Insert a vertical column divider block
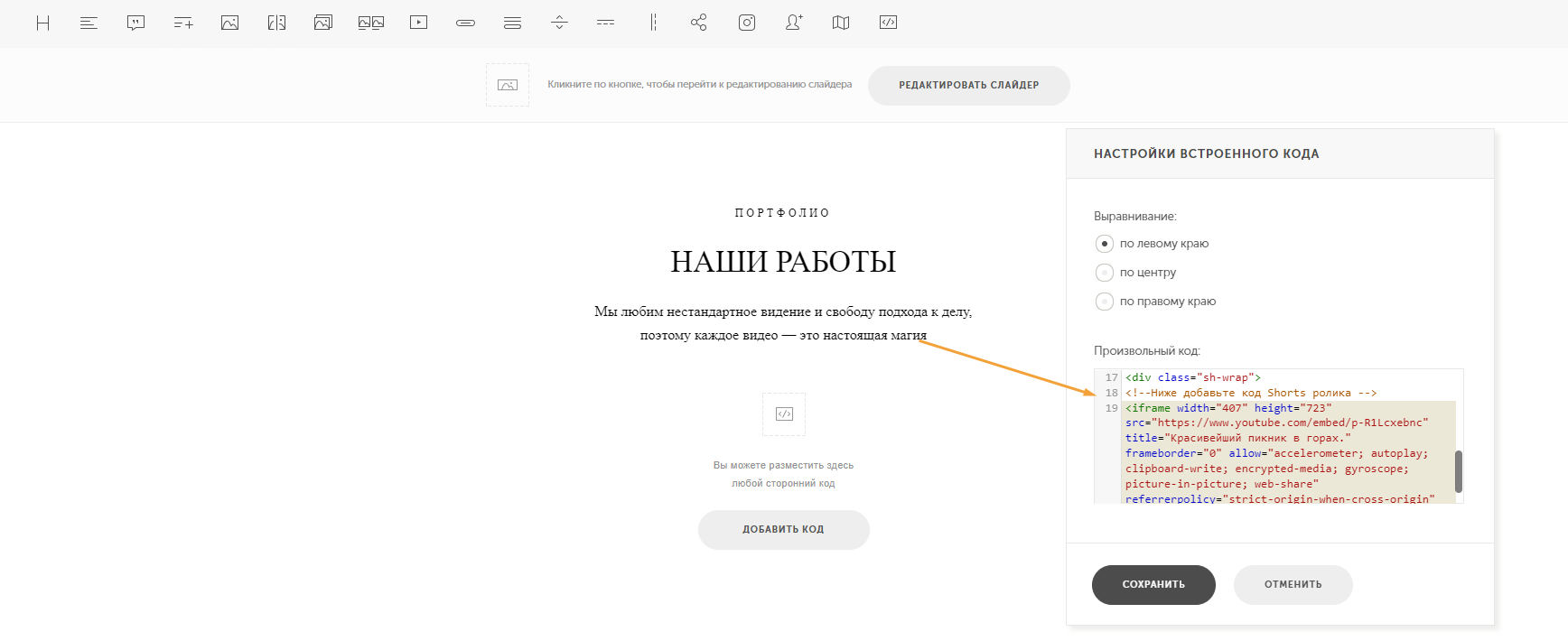Screen dimensions: 1568x641 [653, 23]
